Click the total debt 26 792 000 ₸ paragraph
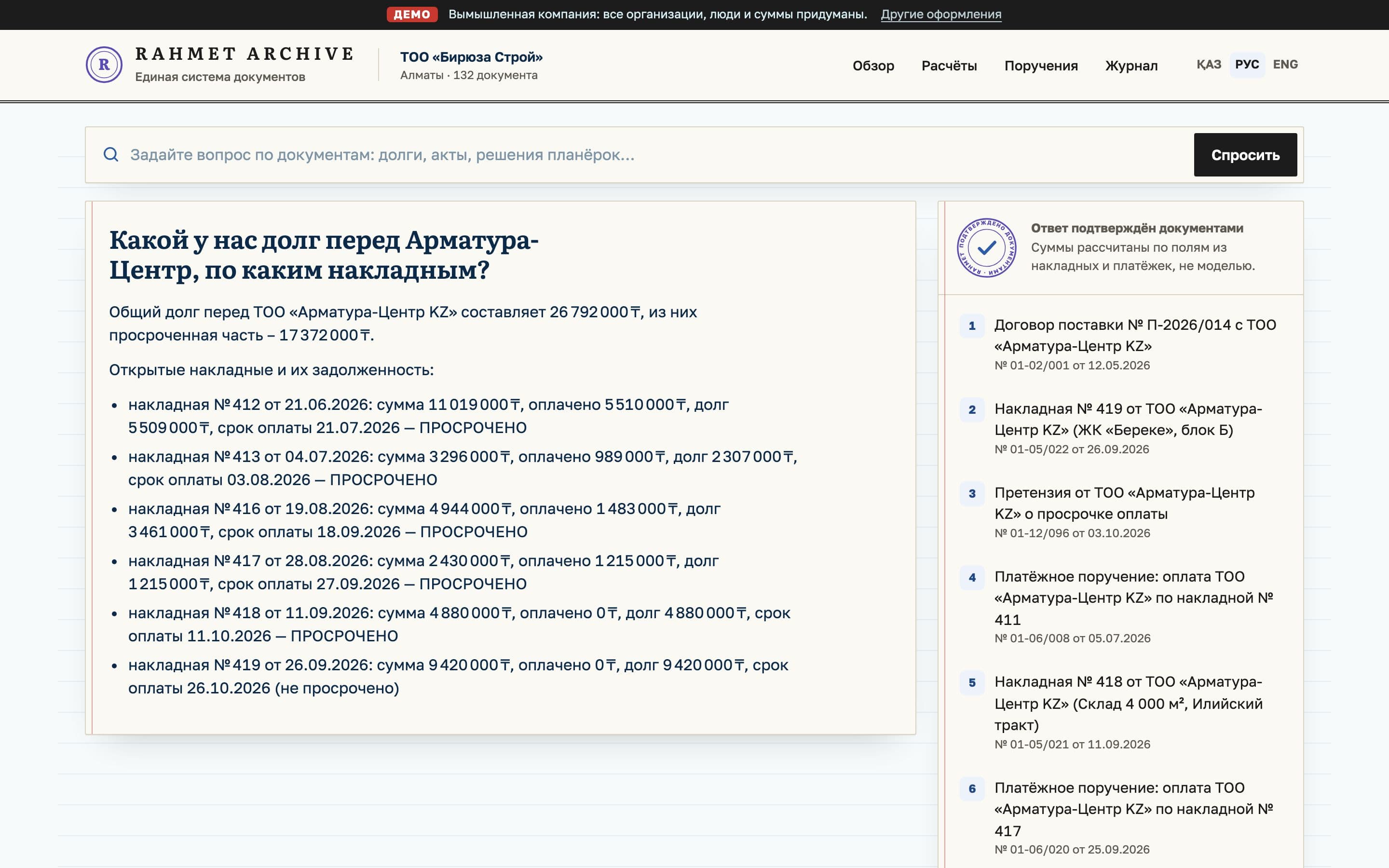This screenshot has height=868, width=1389. (x=403, y=323)
